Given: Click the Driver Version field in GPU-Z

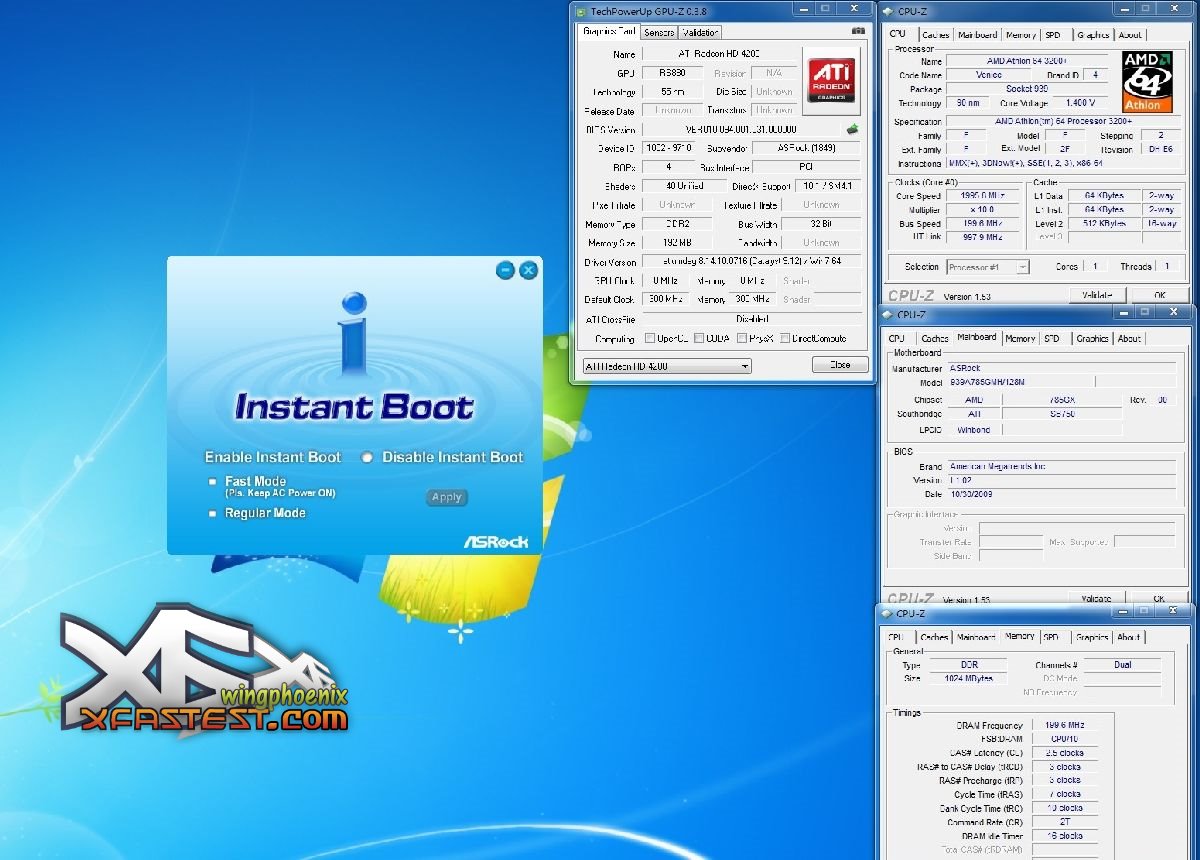Looking at the screenshot, I should tap(751, 262).
